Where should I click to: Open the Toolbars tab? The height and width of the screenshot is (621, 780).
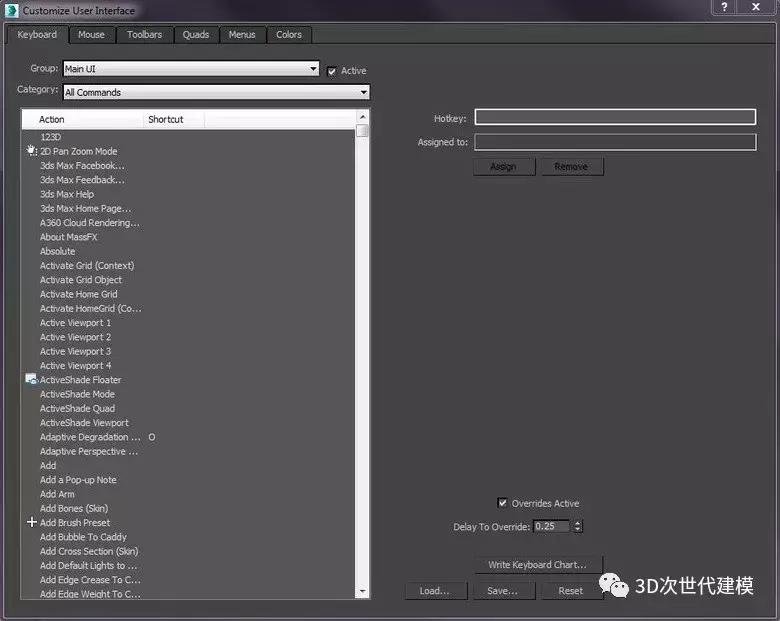click(x=144, y=35)
